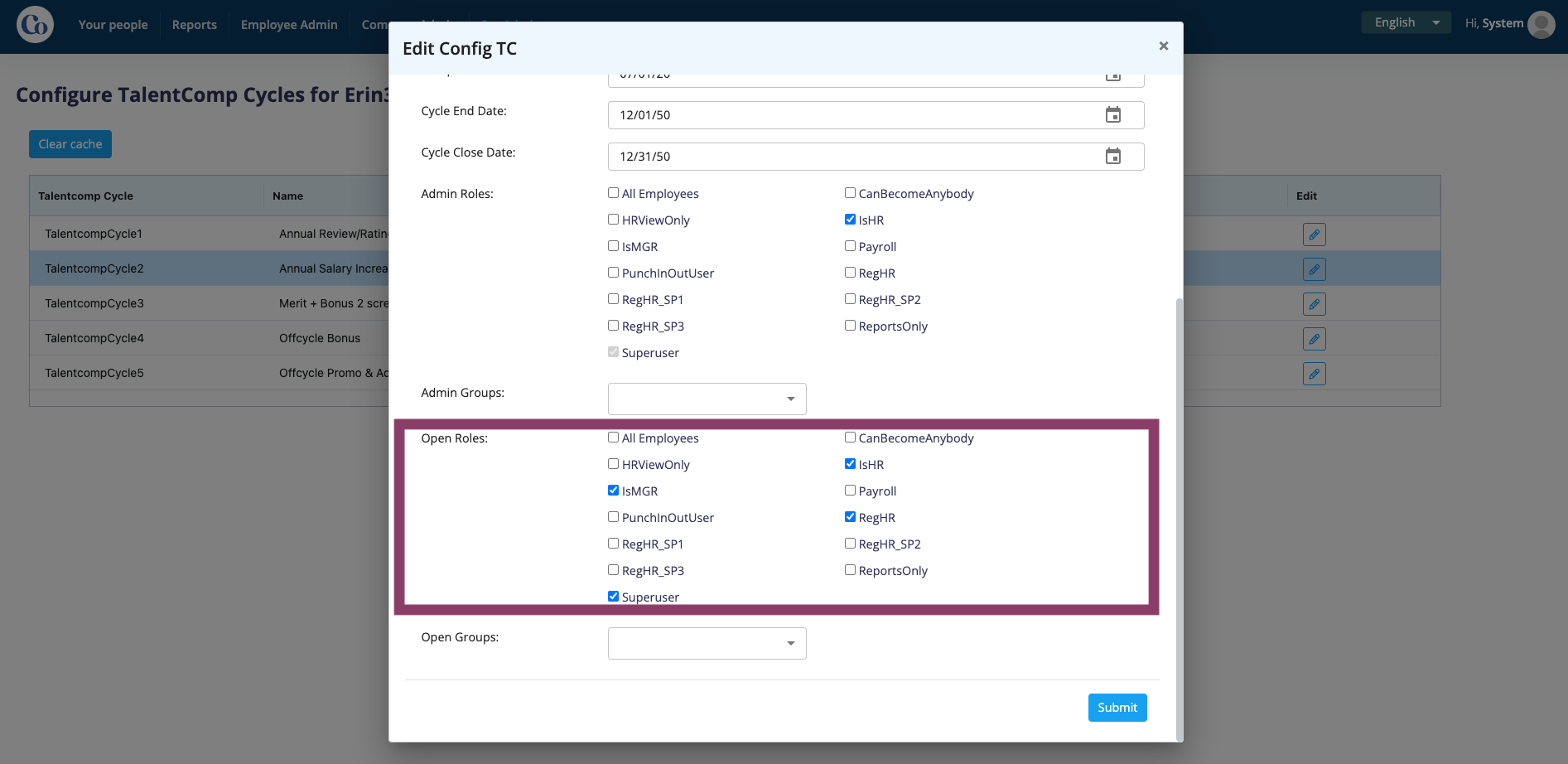The height and width of the screenshot is (764, 1568).
Task: Select Offcycle Bonus name cell
Action: coord(320,338)
